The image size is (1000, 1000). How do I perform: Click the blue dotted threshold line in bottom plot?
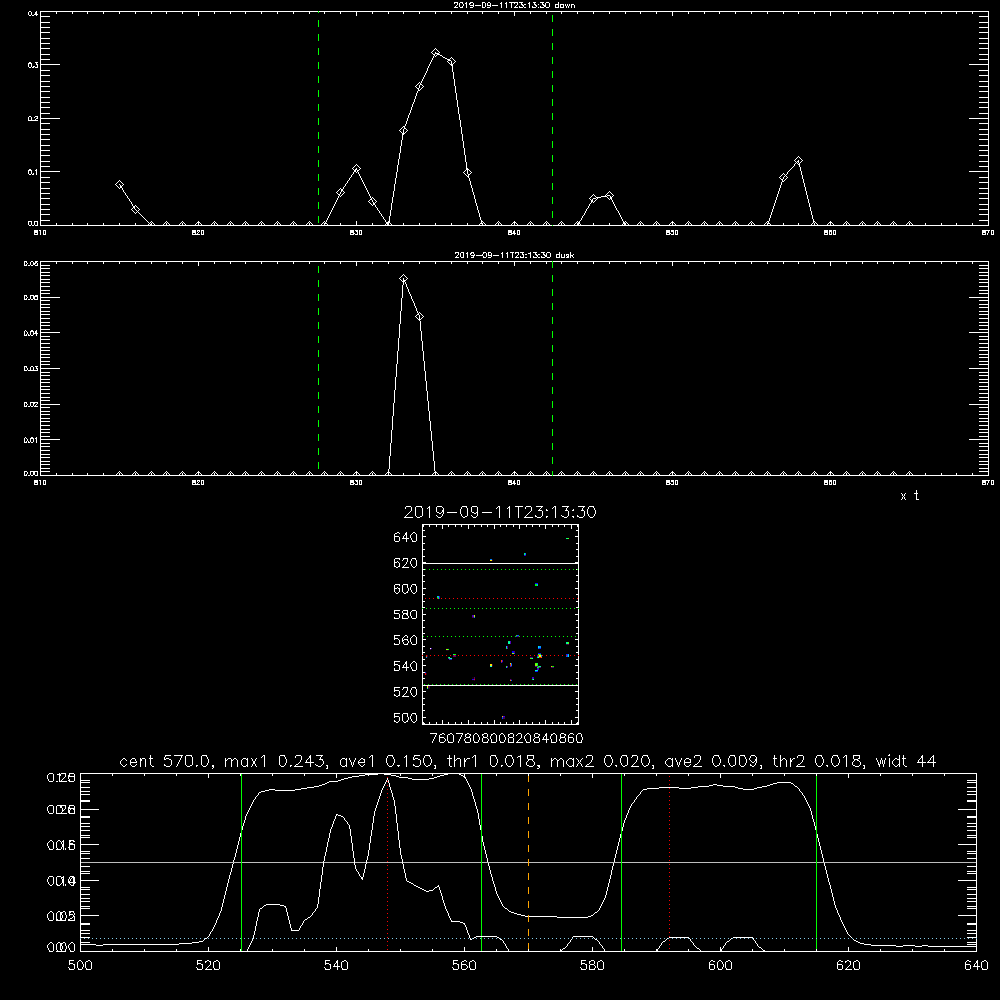[528, 938]
